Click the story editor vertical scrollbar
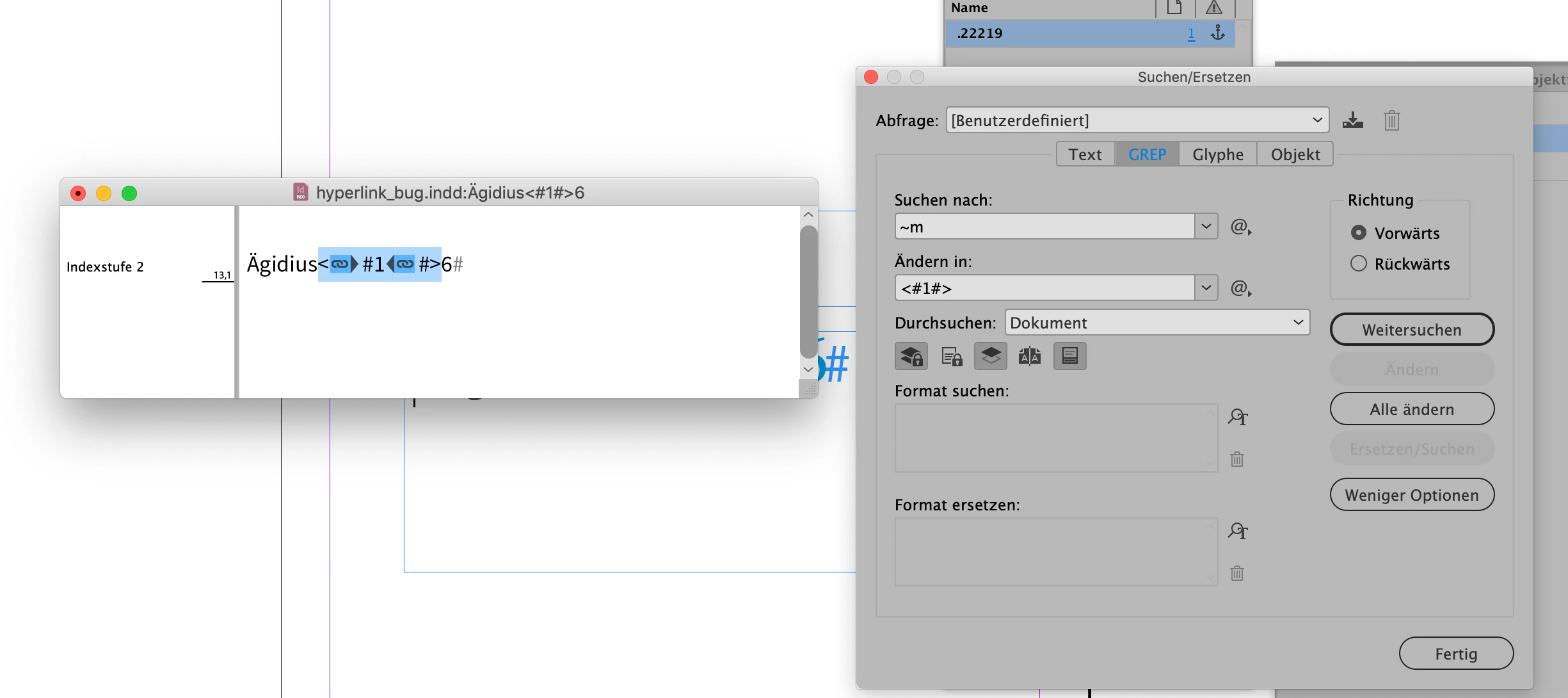1568x698 pixels. tap(808, 291)
